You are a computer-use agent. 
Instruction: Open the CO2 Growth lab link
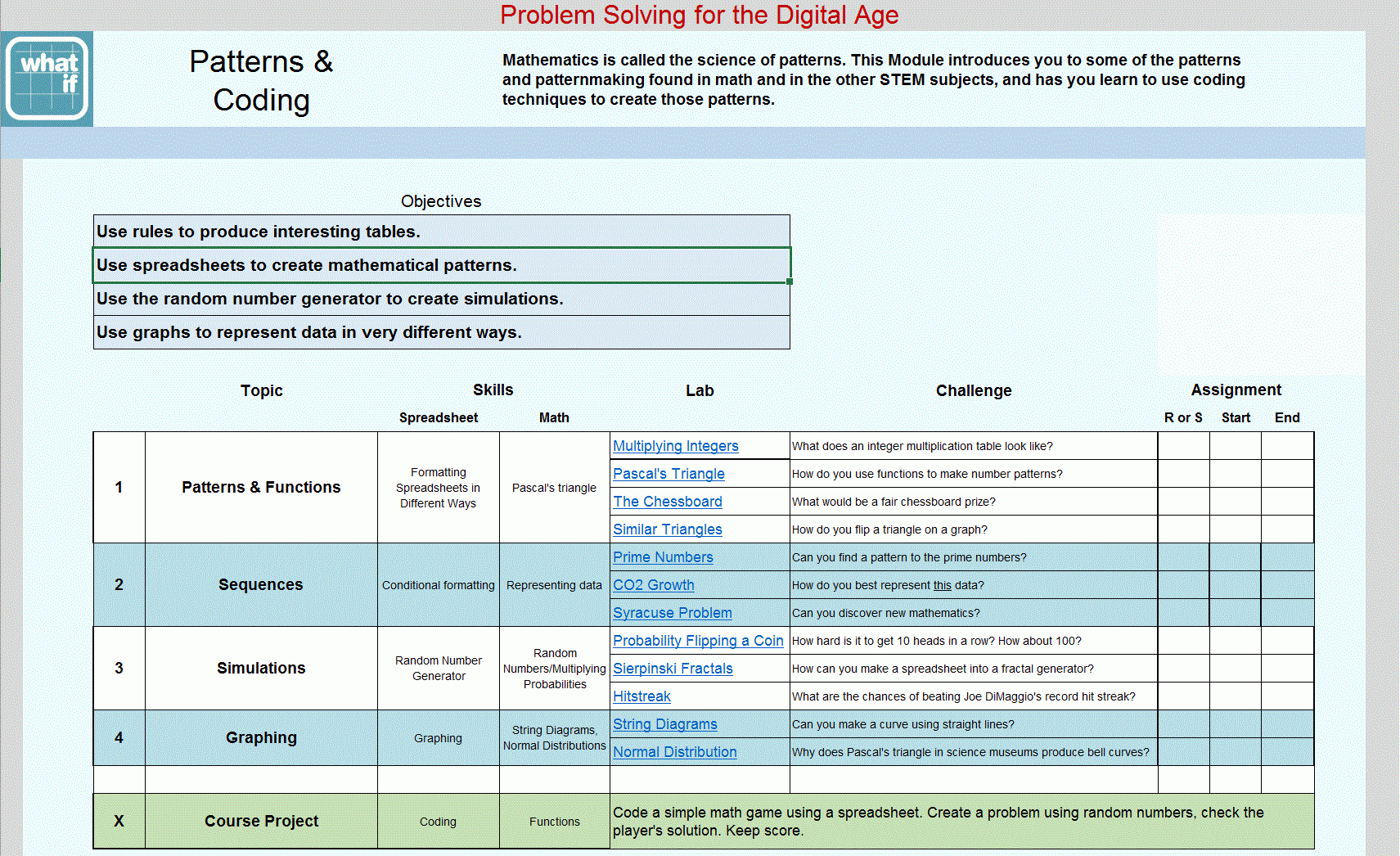click(x=654, y=585)
